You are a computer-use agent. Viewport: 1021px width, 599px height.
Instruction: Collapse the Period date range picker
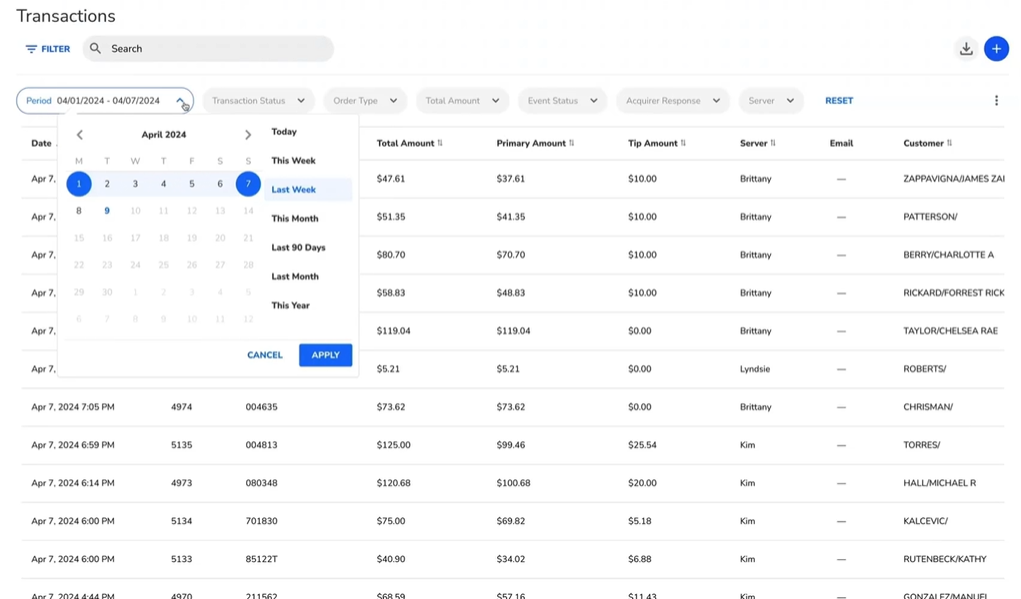point(181,101)
